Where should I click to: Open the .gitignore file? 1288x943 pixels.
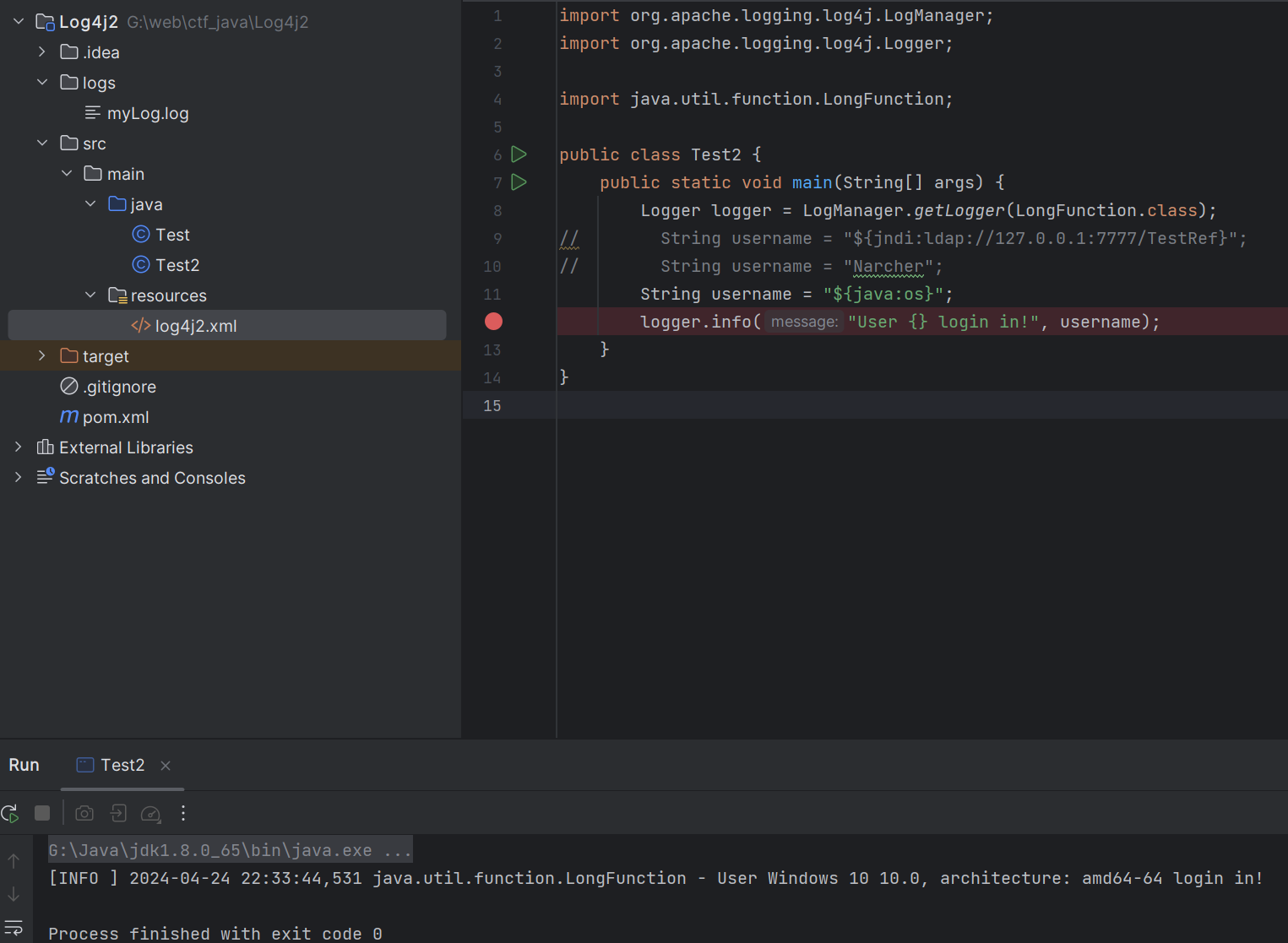point(119,387)
